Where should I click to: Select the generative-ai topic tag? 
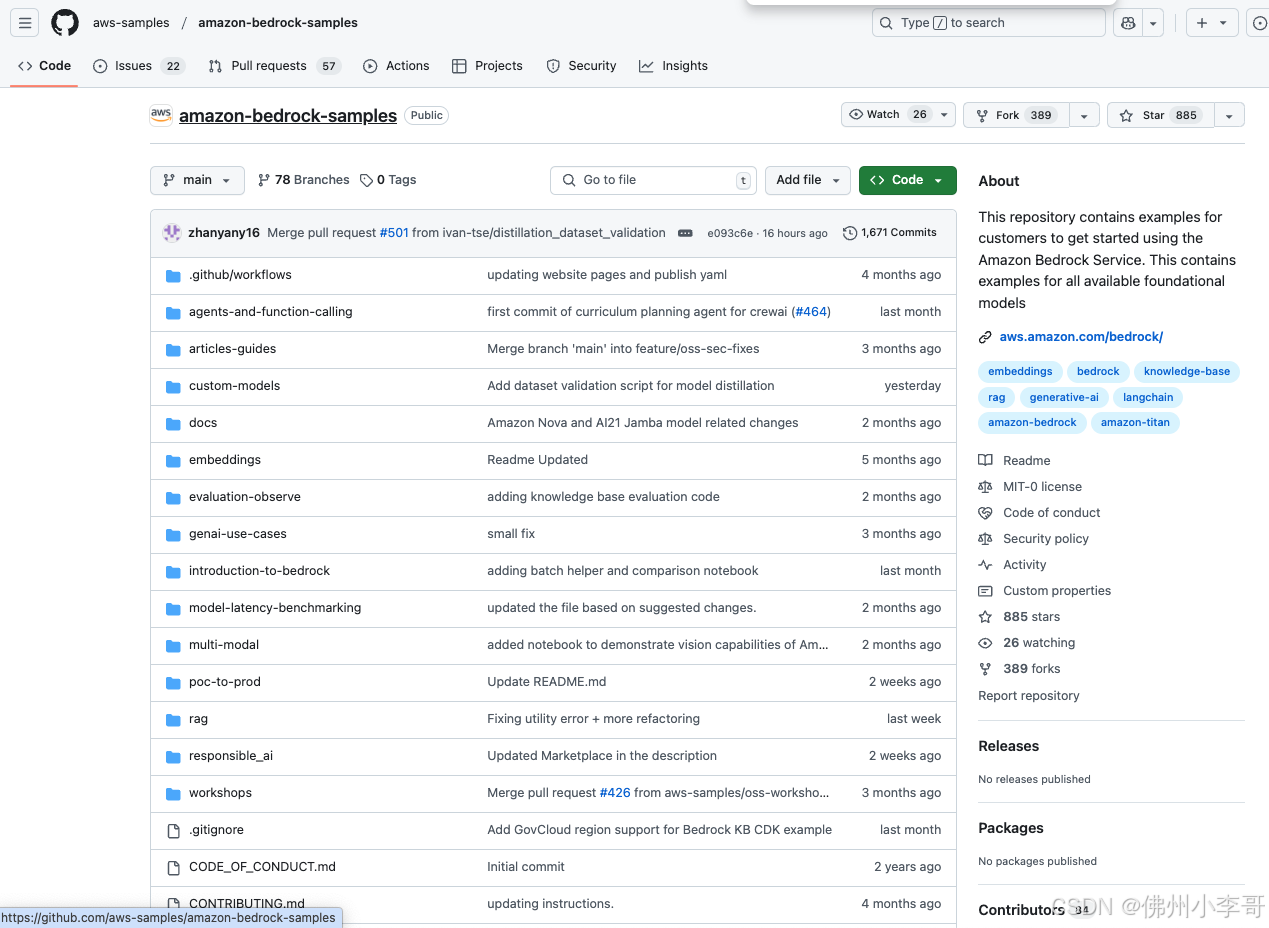tap(1064, 397)
